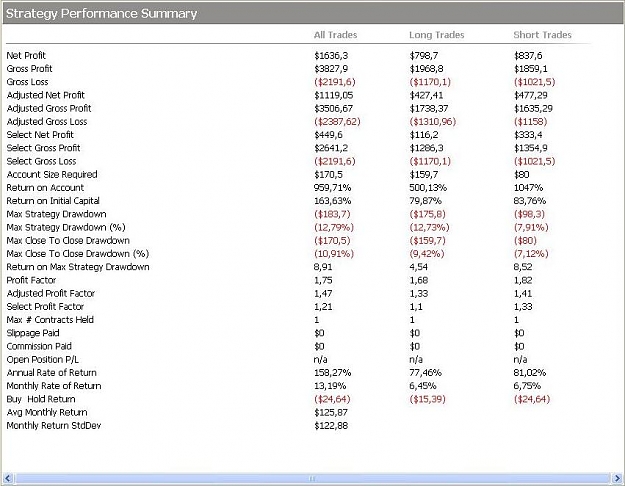Click the Monthly Rate of Return label
This screenshot has height=486, width=625.
tap(54, 386)
